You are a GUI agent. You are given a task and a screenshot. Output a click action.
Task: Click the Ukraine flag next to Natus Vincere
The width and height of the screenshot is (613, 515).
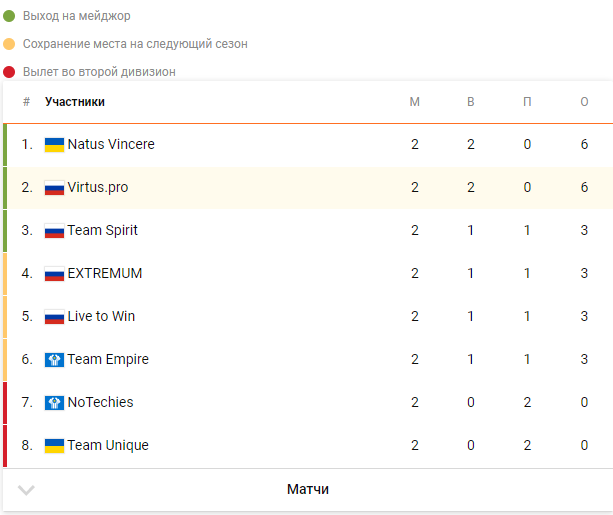pos(54,145)
